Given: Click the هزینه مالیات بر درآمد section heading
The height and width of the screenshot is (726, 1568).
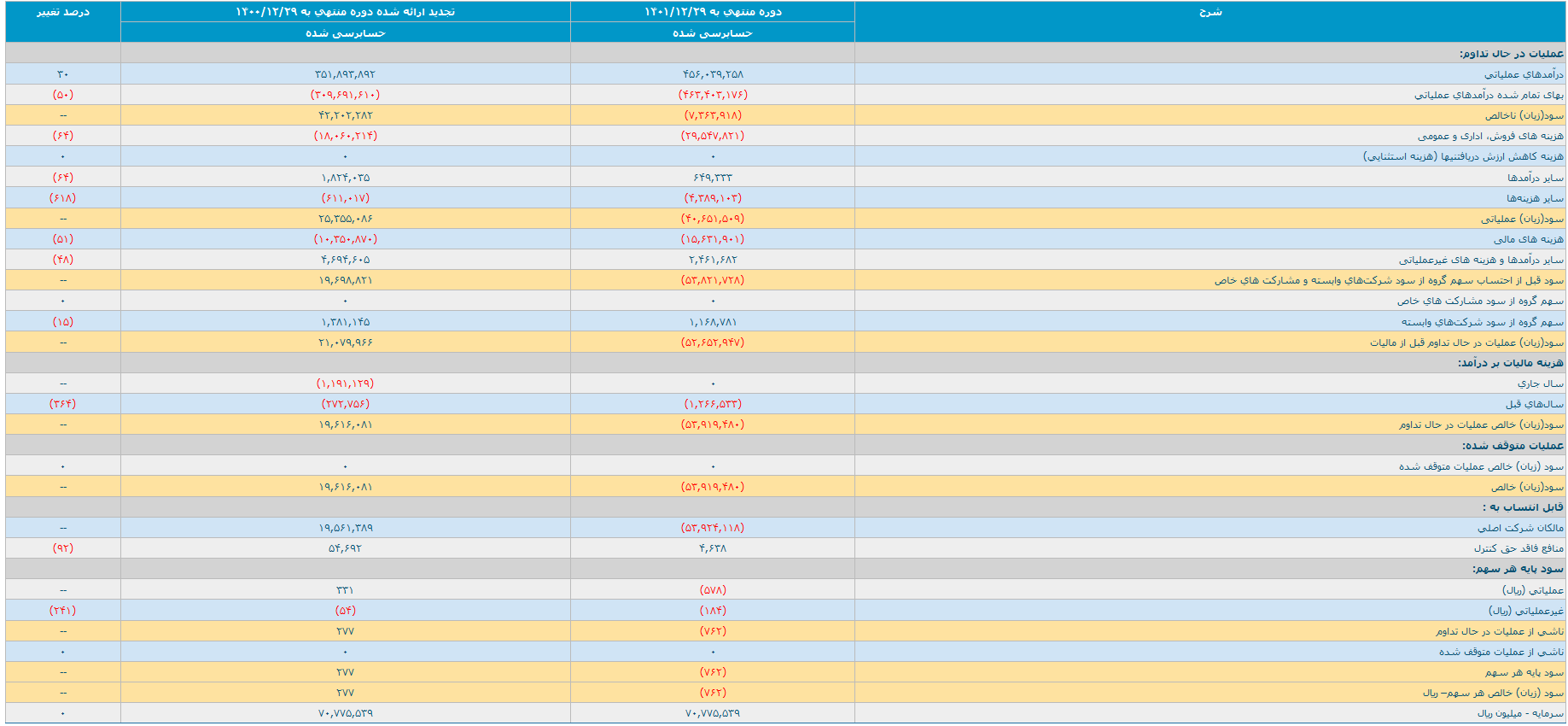Looking at the screenshot, I should tap(1510, 363).
